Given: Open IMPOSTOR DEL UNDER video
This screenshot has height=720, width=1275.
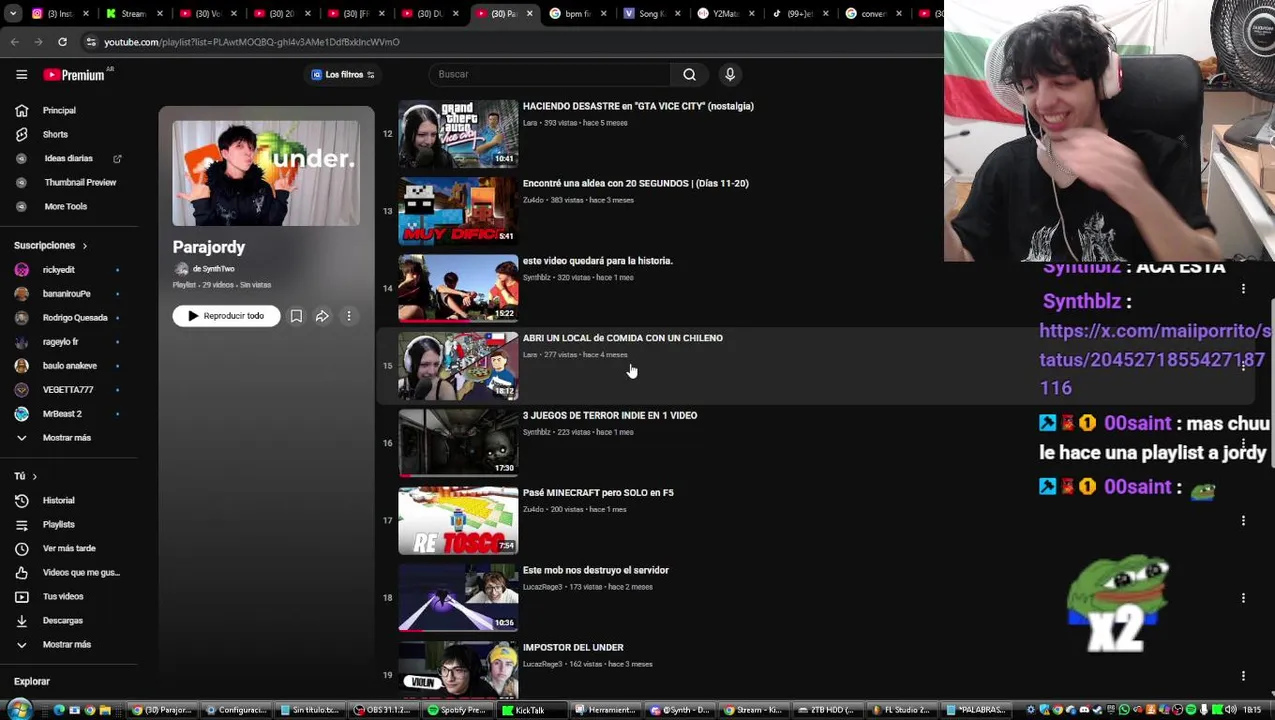Looking at the screenshot, I should 573,647.
